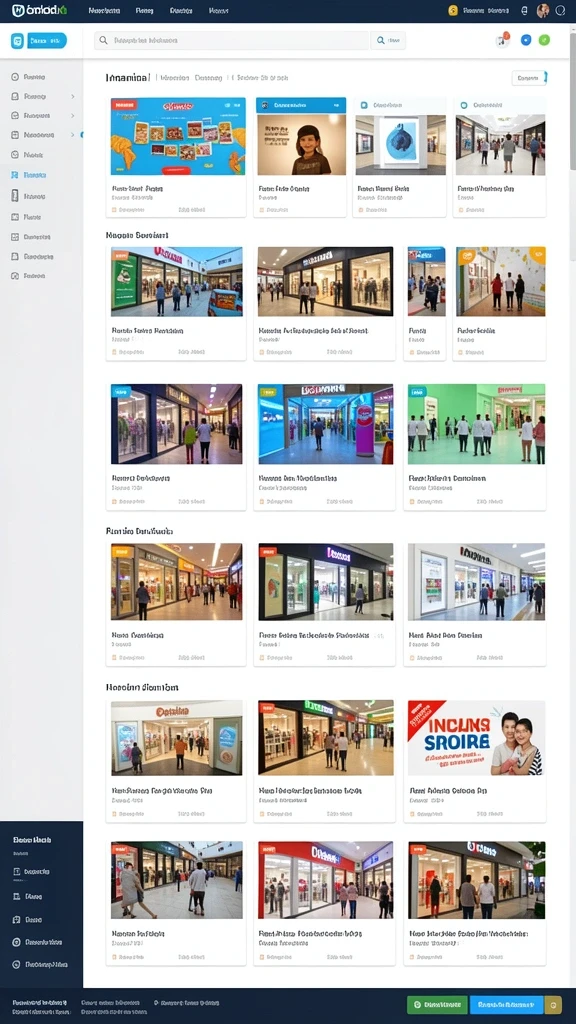The width and height of the screenshot is (576, 1024).
Task: Click into the search input field
Action: (232, 40)
